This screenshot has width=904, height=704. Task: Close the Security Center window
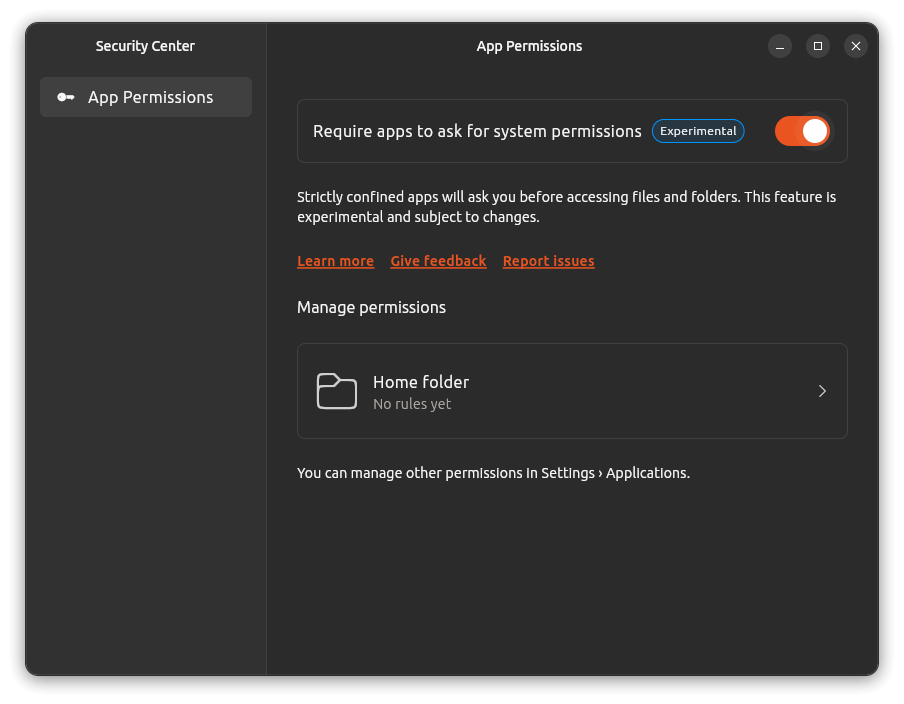[855, 46]
